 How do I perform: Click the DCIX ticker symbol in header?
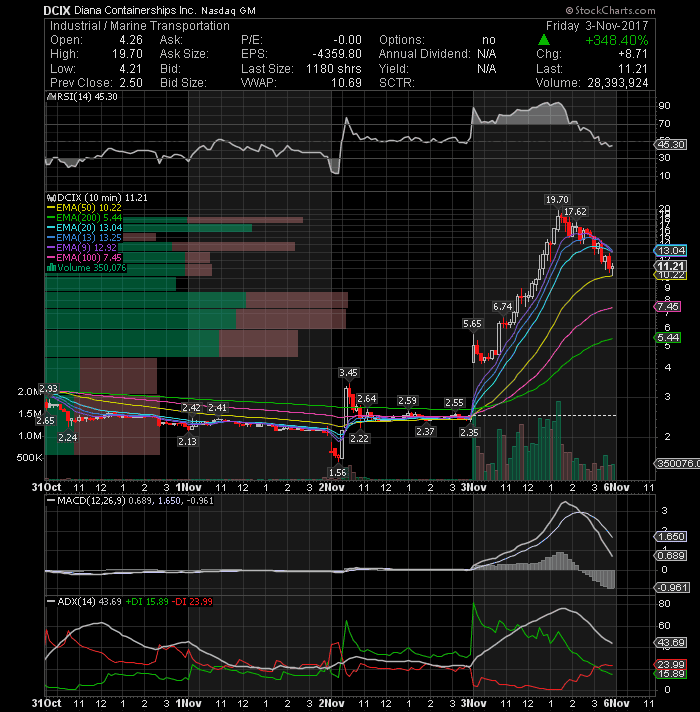tap(57, 10)
